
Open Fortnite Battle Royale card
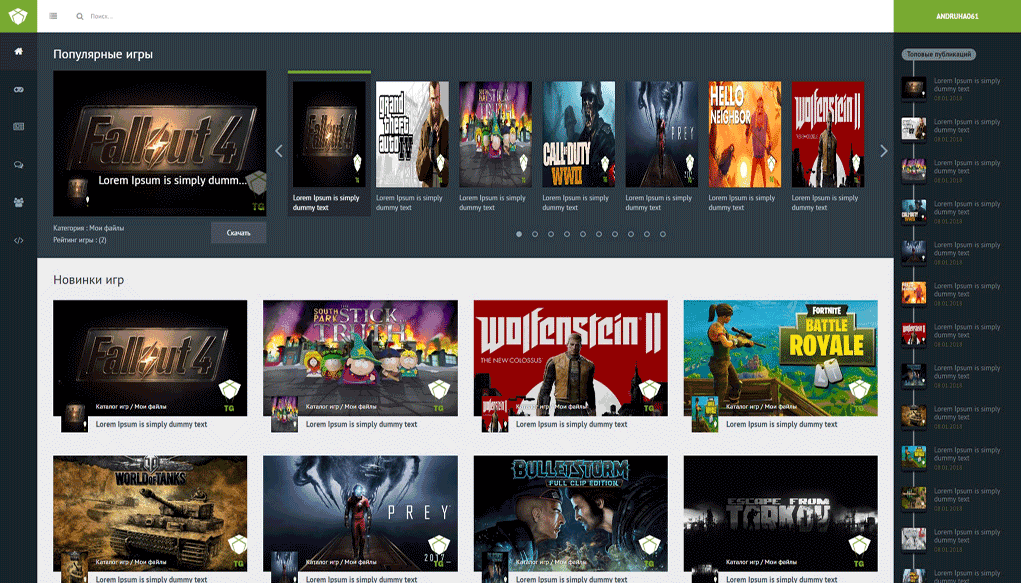click(781, 358)
